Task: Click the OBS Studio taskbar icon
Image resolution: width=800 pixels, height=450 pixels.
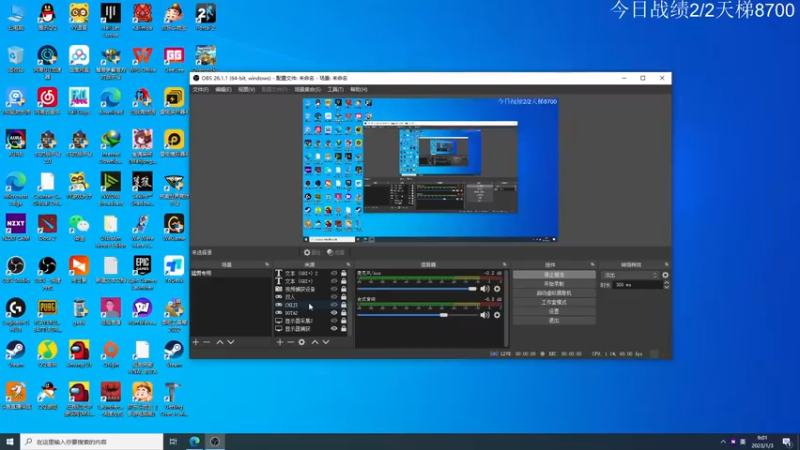Action: (x=215, y=441)
